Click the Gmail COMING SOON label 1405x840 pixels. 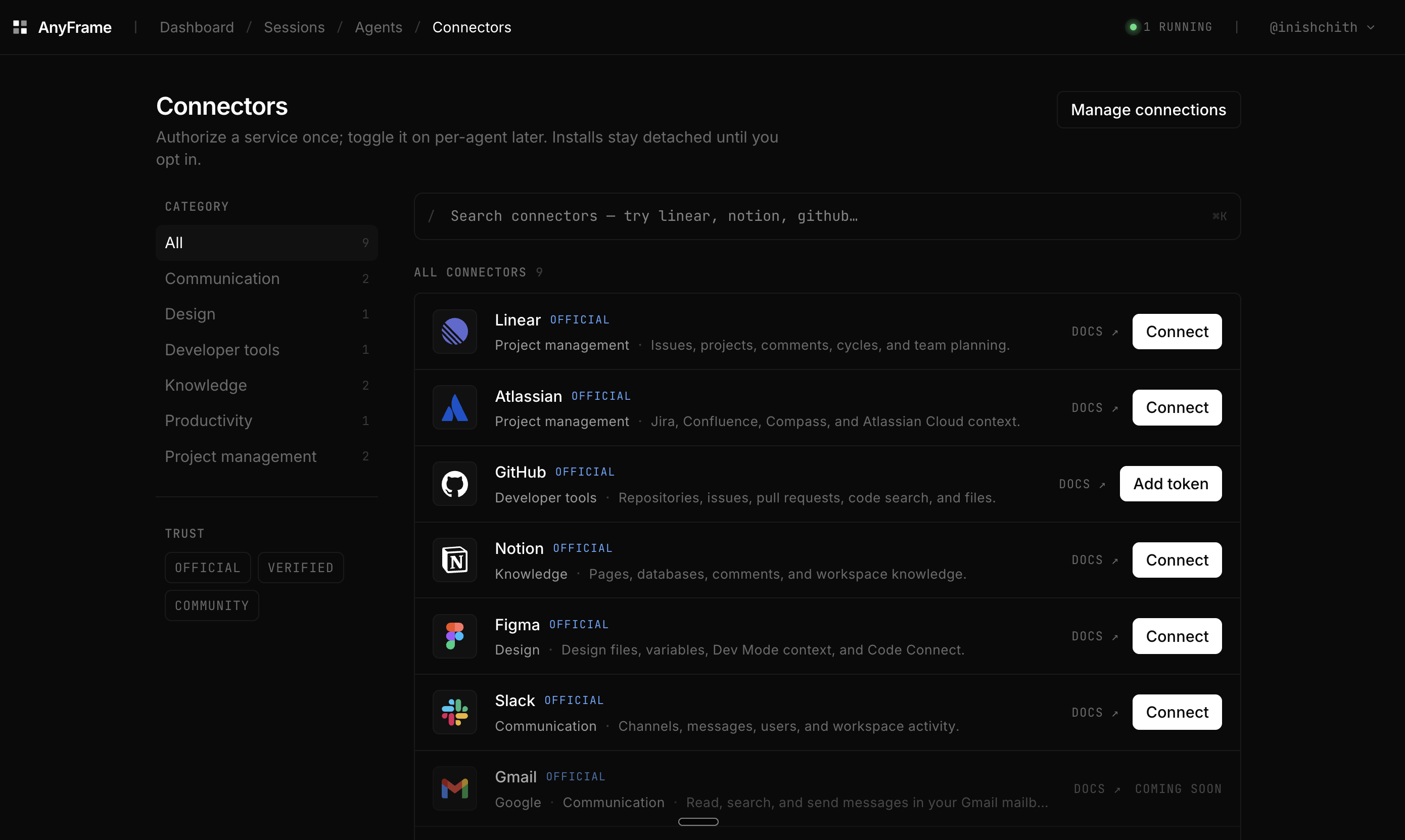pos(1178,788)
